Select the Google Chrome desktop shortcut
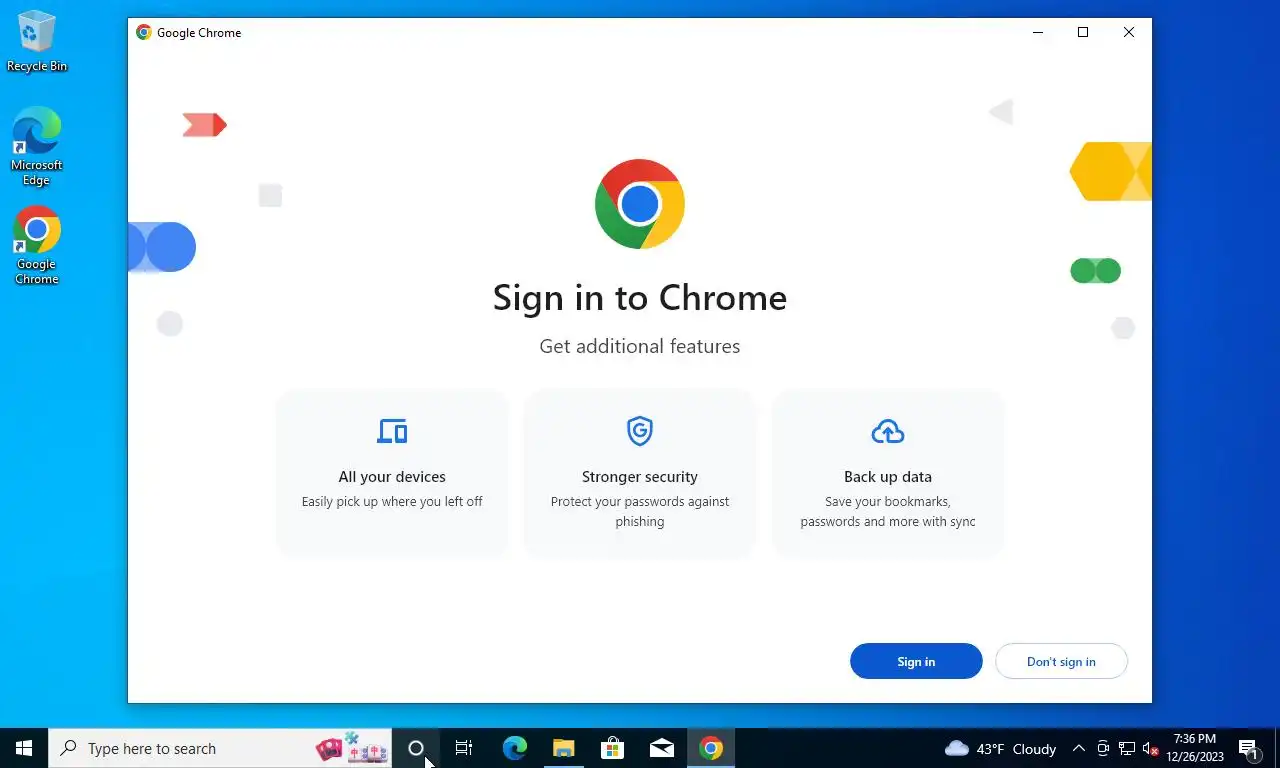1280x768 pixels. coord(37,245)
